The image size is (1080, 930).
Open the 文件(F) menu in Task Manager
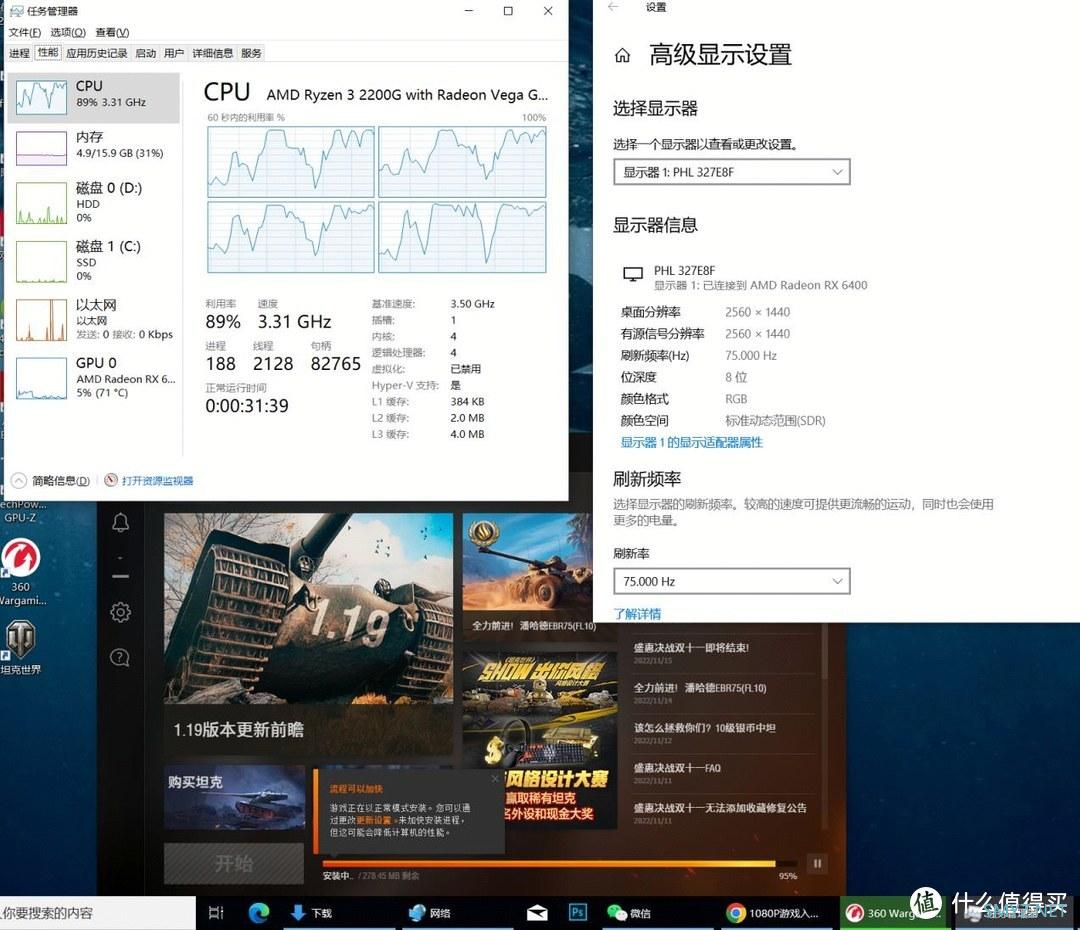(25, 32)
